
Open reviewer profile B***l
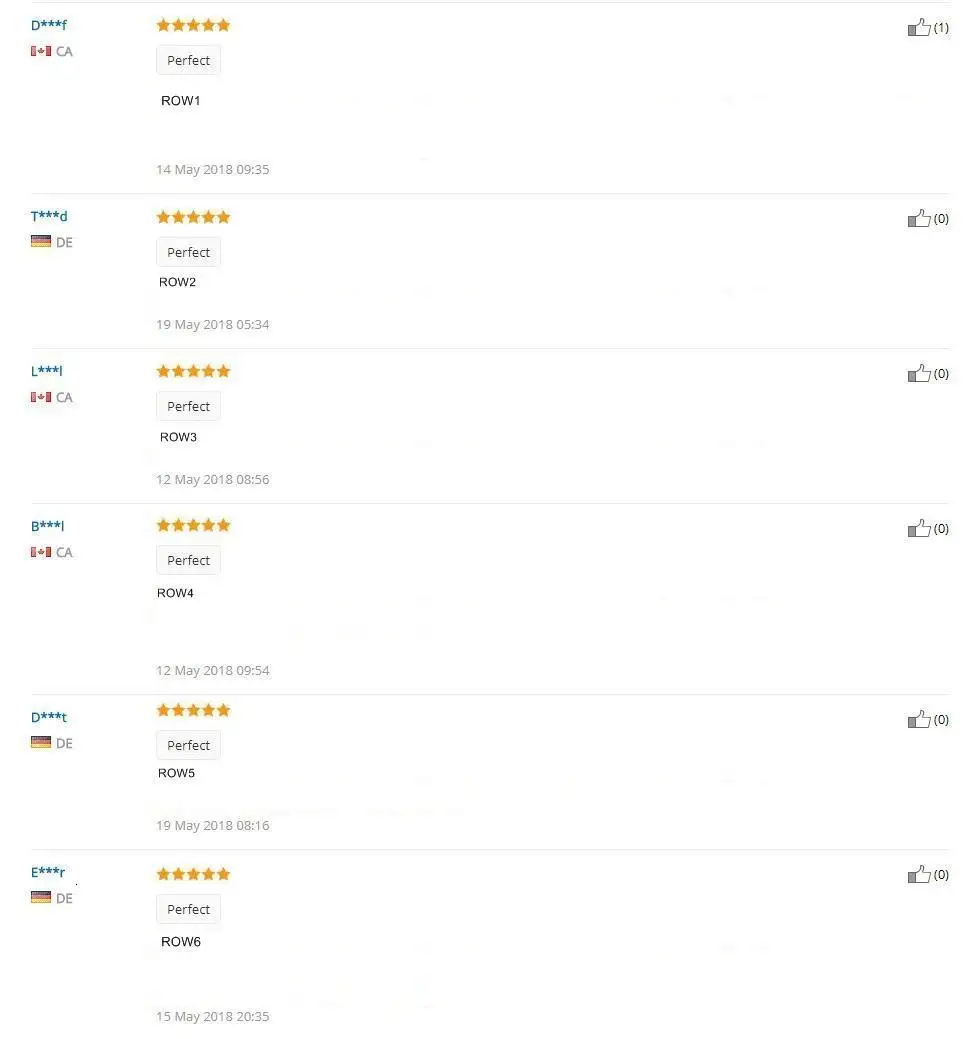(x=47, y=526)
